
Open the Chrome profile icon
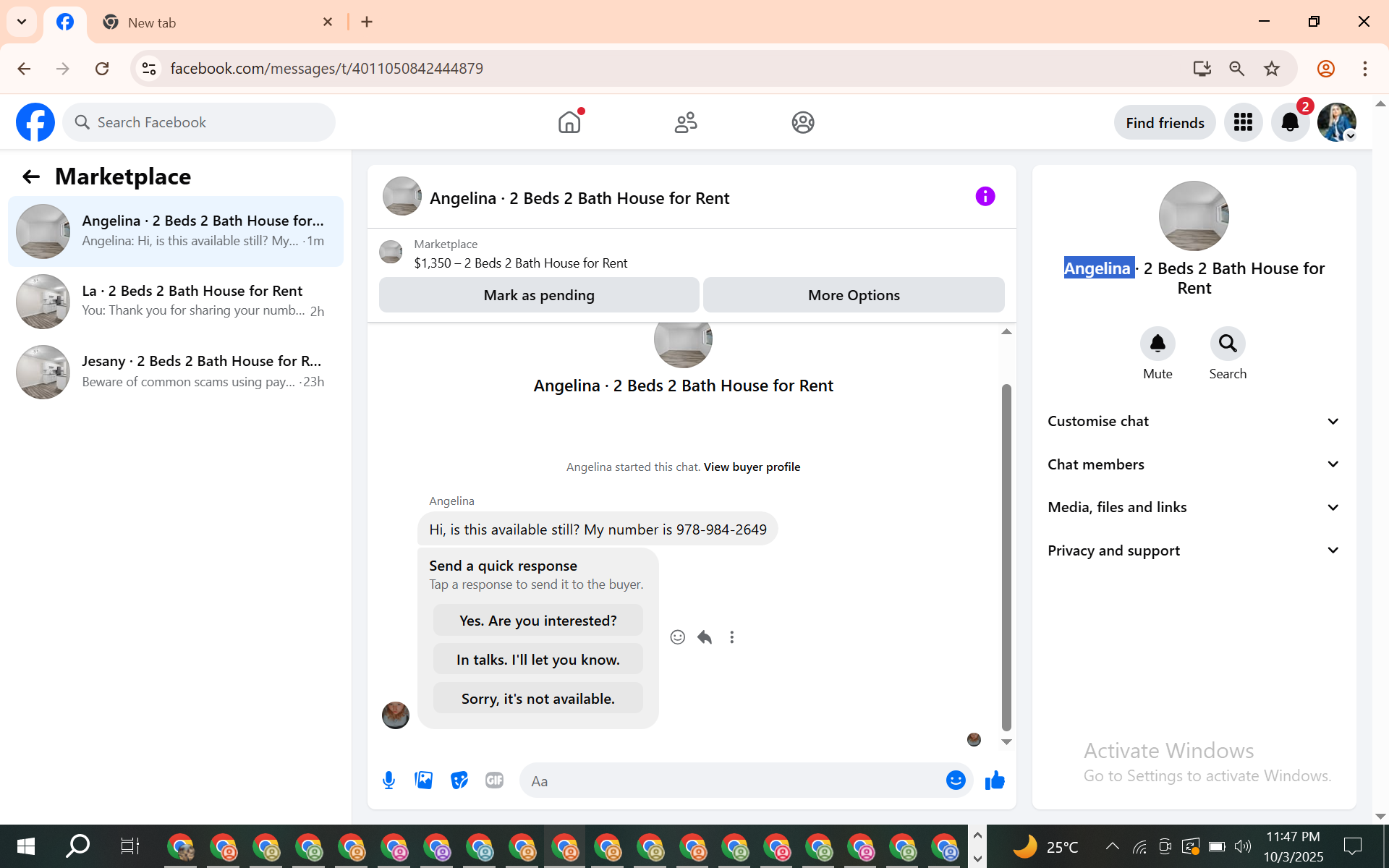(1326, 69)
